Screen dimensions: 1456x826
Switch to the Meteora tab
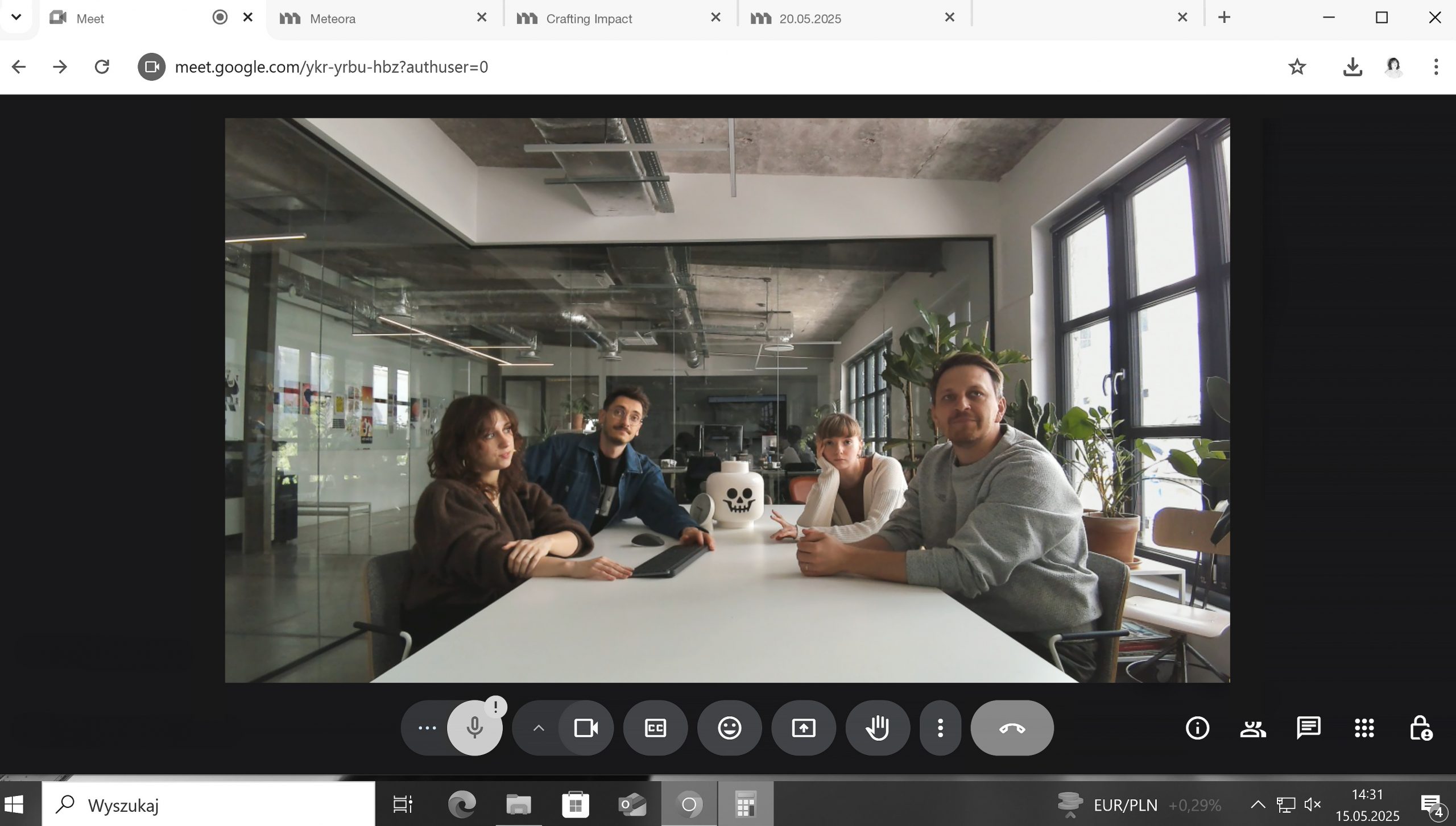pyautogui.click(x=385, y=18)
